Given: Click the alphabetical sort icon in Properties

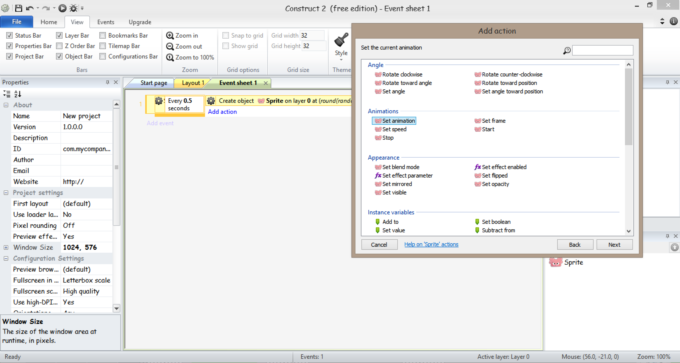Looking at the screenshot, I should click(18, 94).
